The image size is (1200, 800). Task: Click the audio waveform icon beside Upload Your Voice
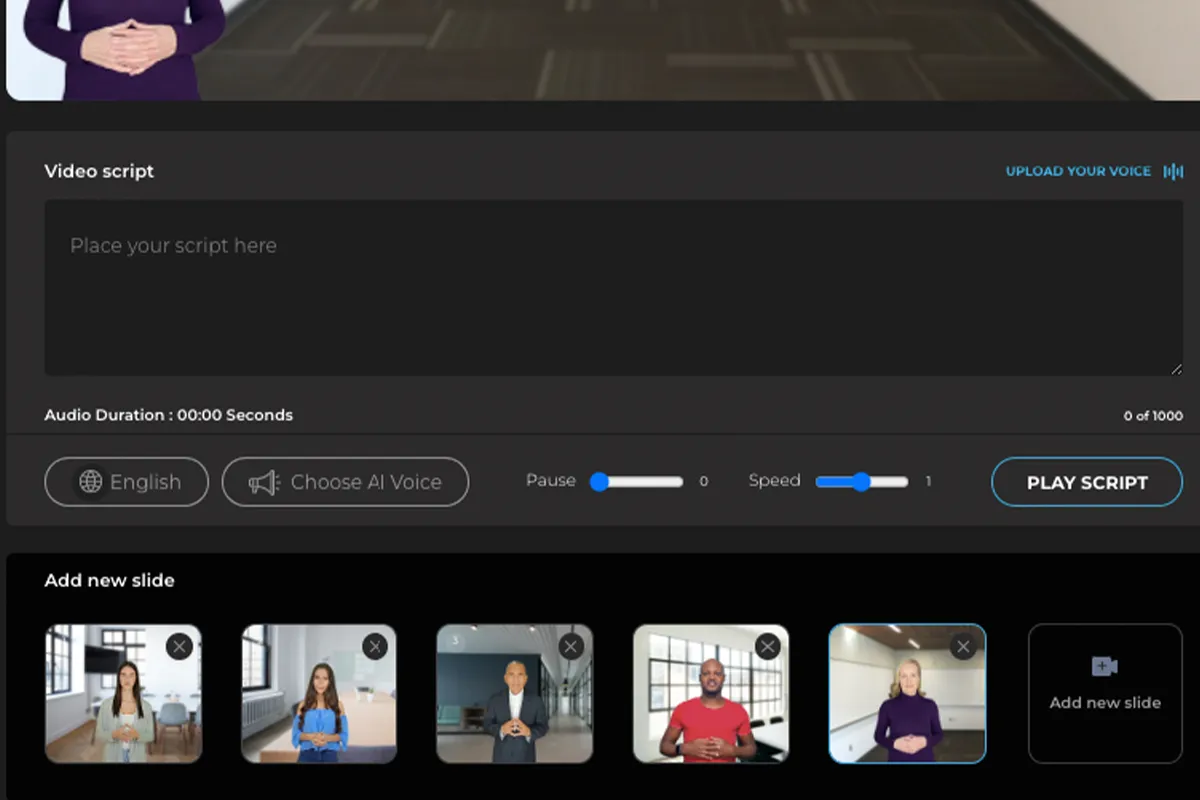[1173, 171]
